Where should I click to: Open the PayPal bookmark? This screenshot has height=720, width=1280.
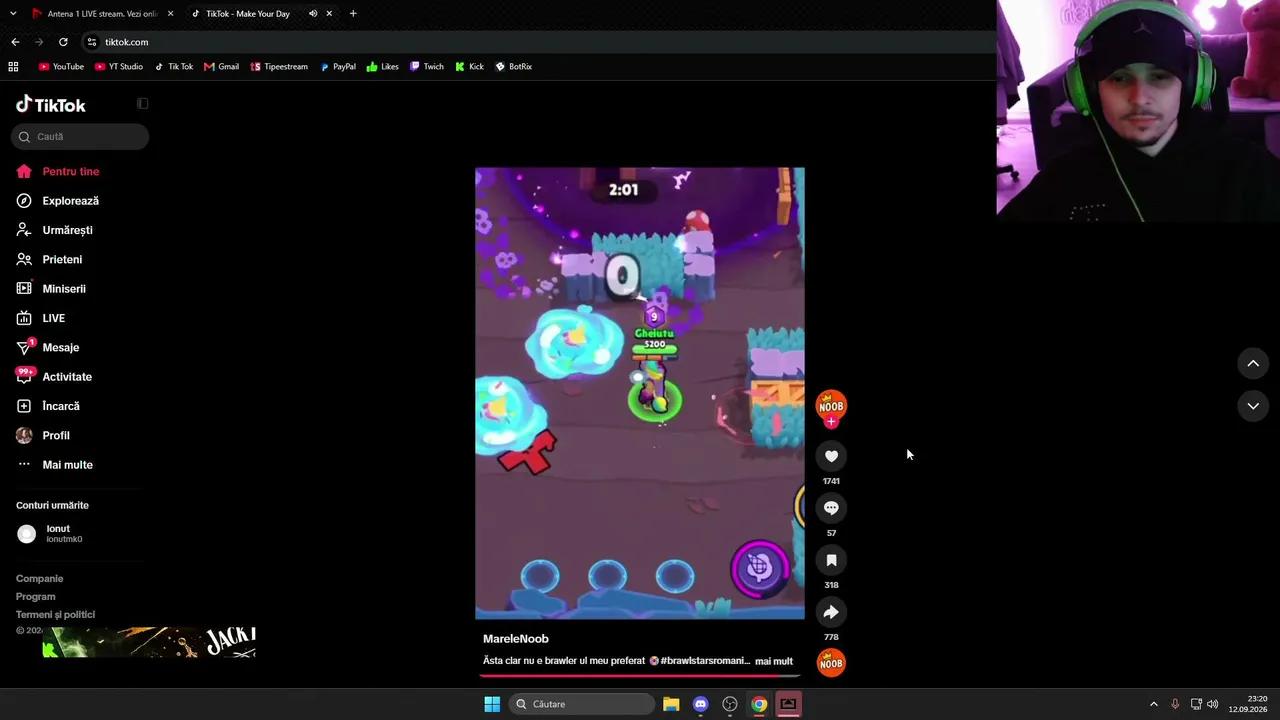[338, 67]
